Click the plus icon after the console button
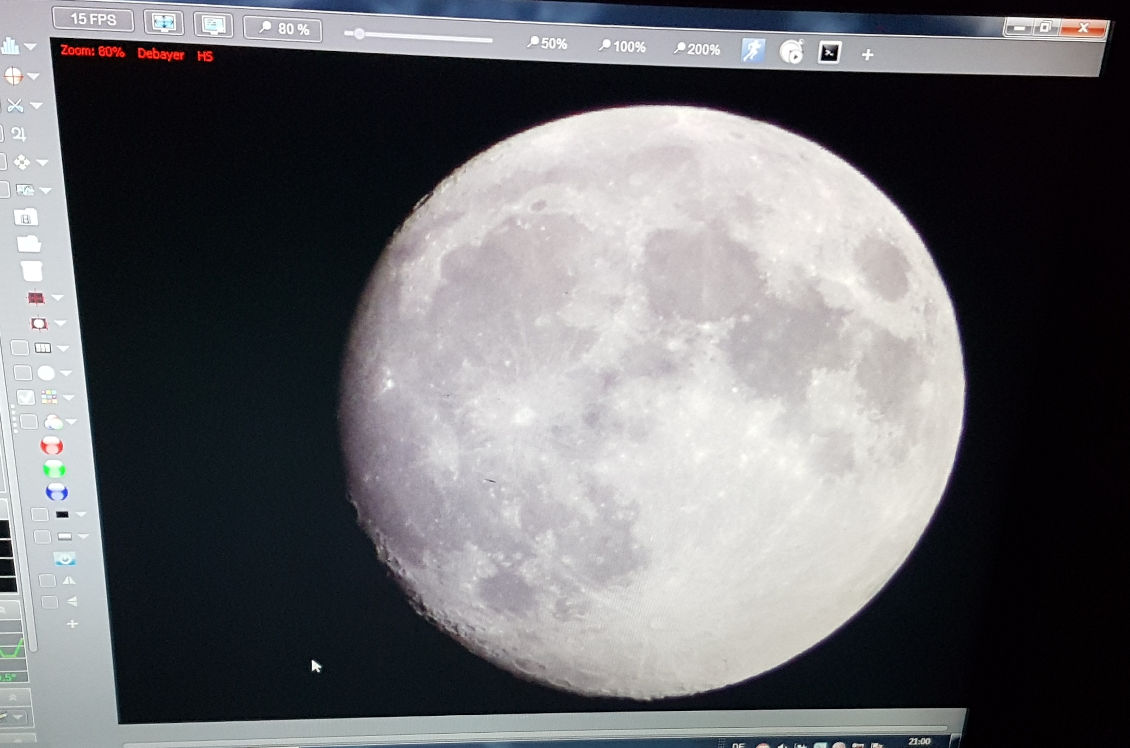Screen dimensions: 1130x748 coord(868,55)
